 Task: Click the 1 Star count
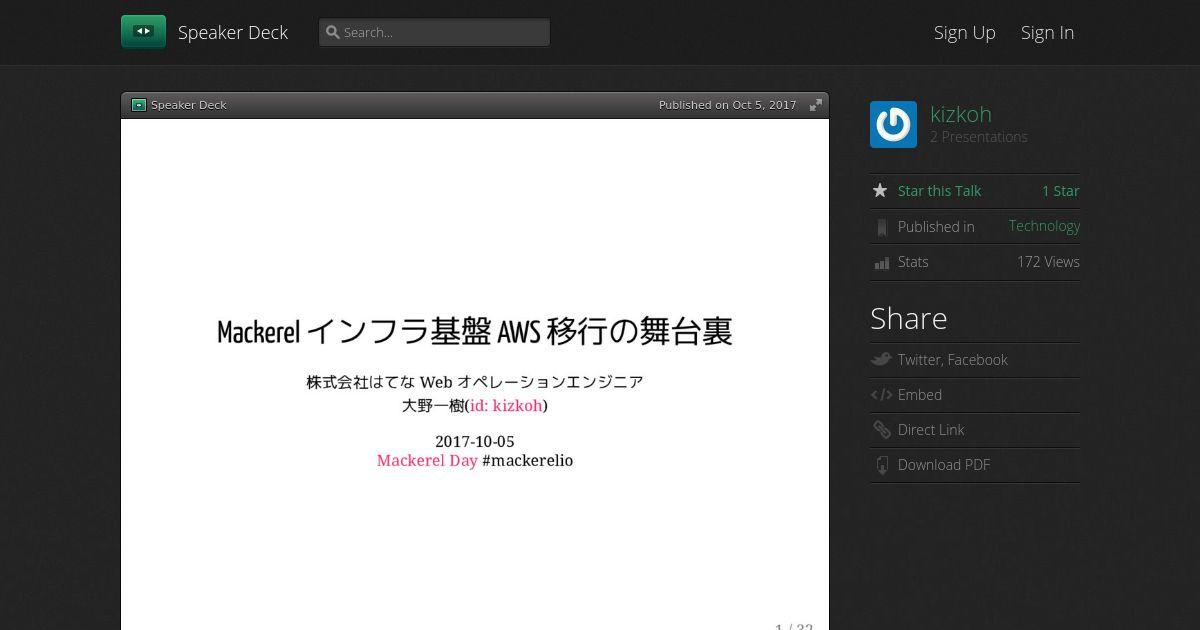pos(1060,191)
